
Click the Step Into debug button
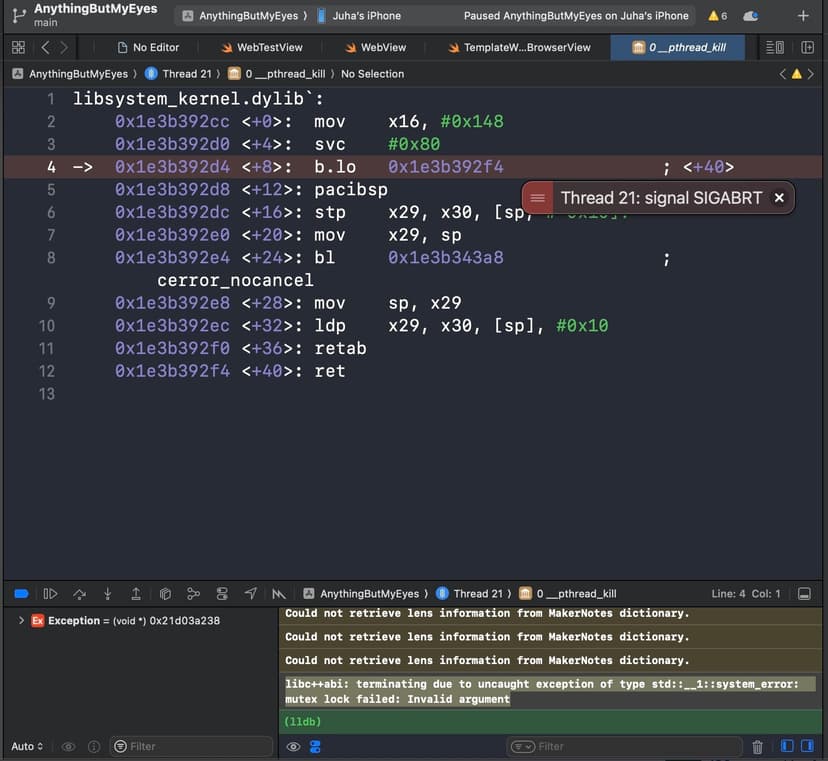click(x=108, y=593)
